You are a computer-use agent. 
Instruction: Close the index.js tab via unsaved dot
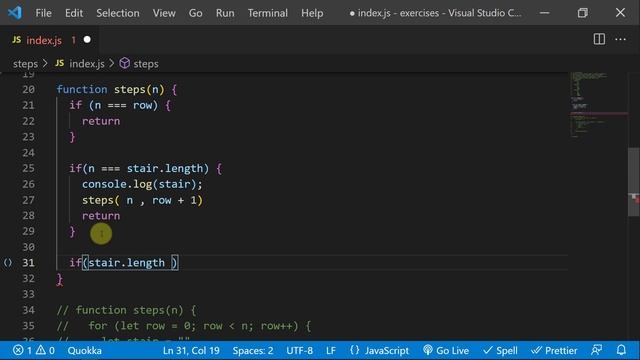pyautogui.click(x=87, y=40)
